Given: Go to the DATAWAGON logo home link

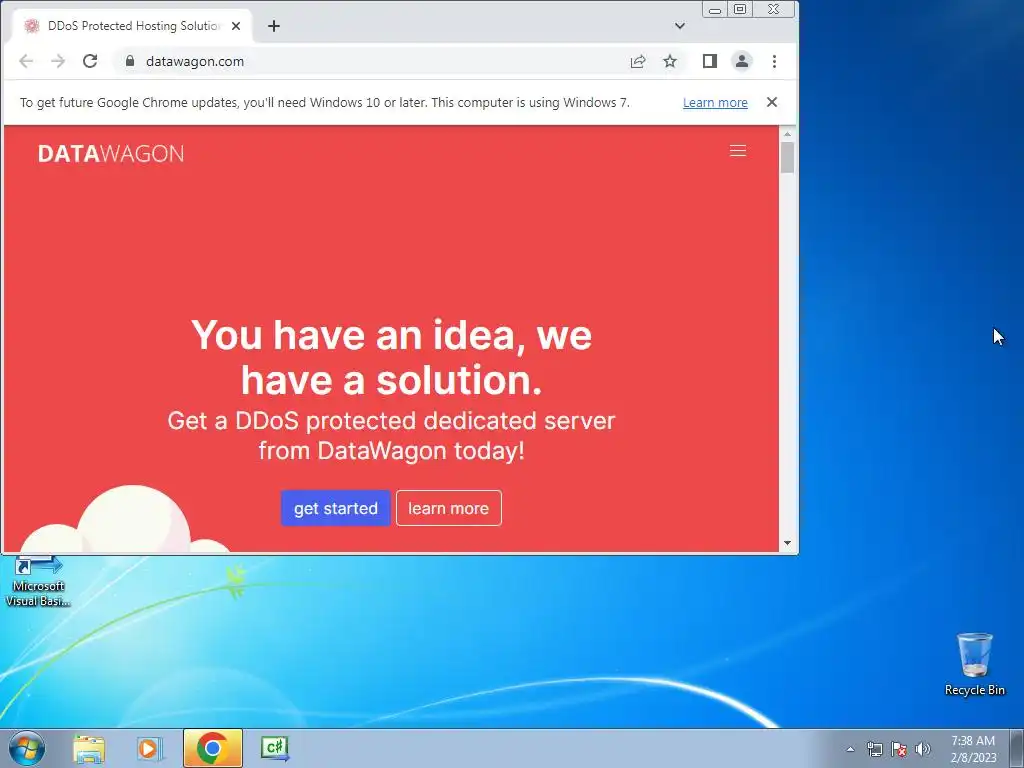Looking at the screenshot, I should click(x=111, y=153).
